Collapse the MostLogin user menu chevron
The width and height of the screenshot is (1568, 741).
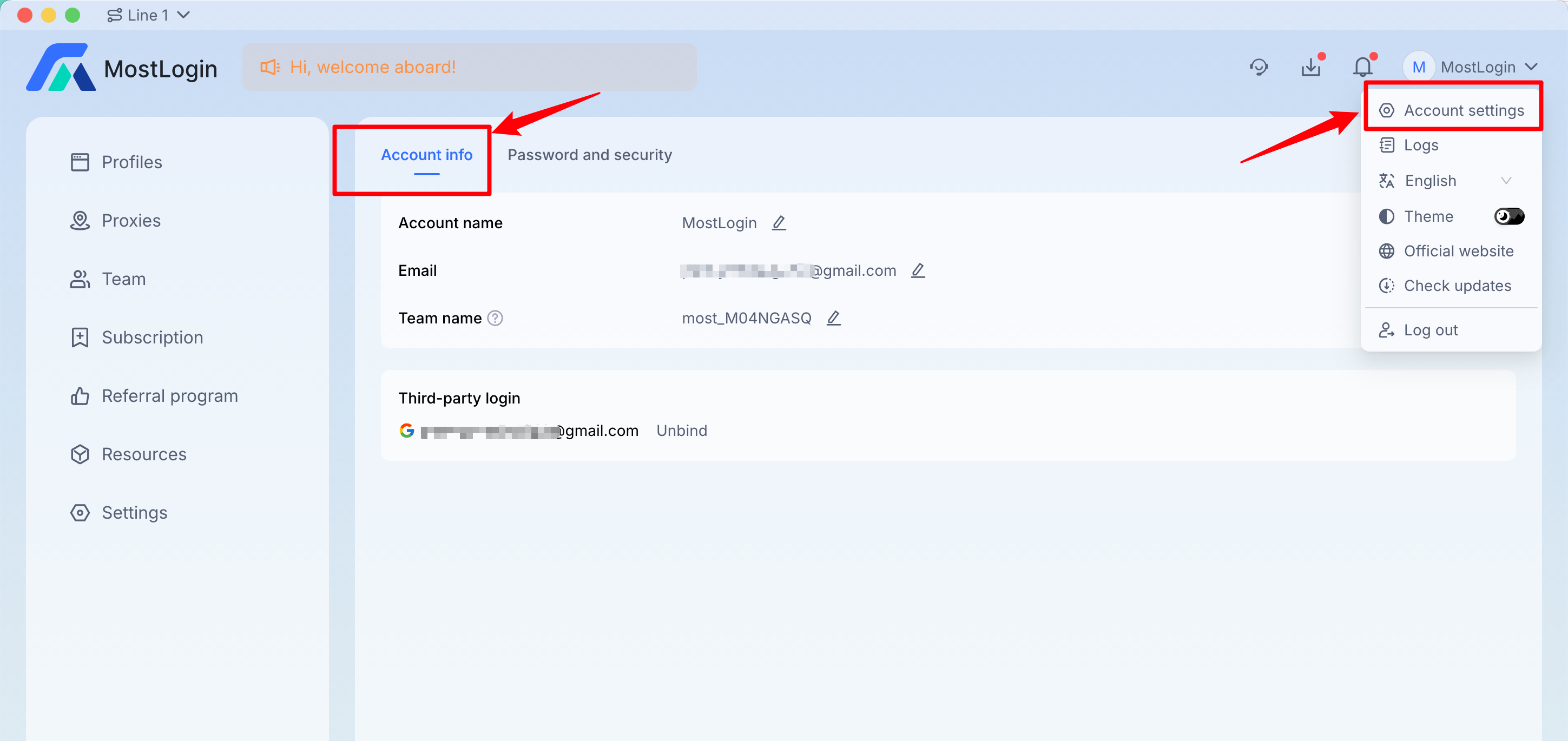(x=1531, y=67)
